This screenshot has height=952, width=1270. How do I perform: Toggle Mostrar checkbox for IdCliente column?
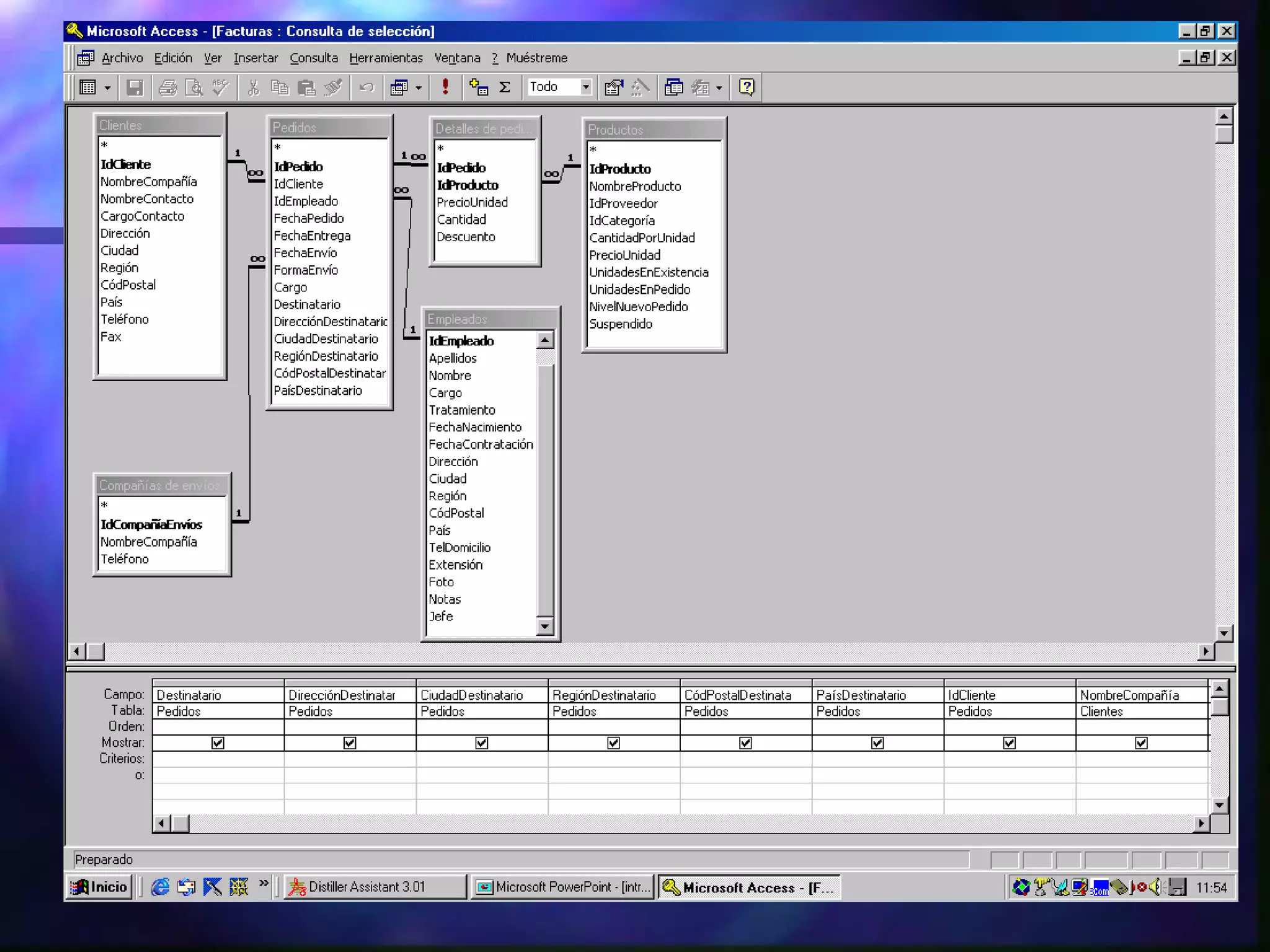pos(1009,743)
